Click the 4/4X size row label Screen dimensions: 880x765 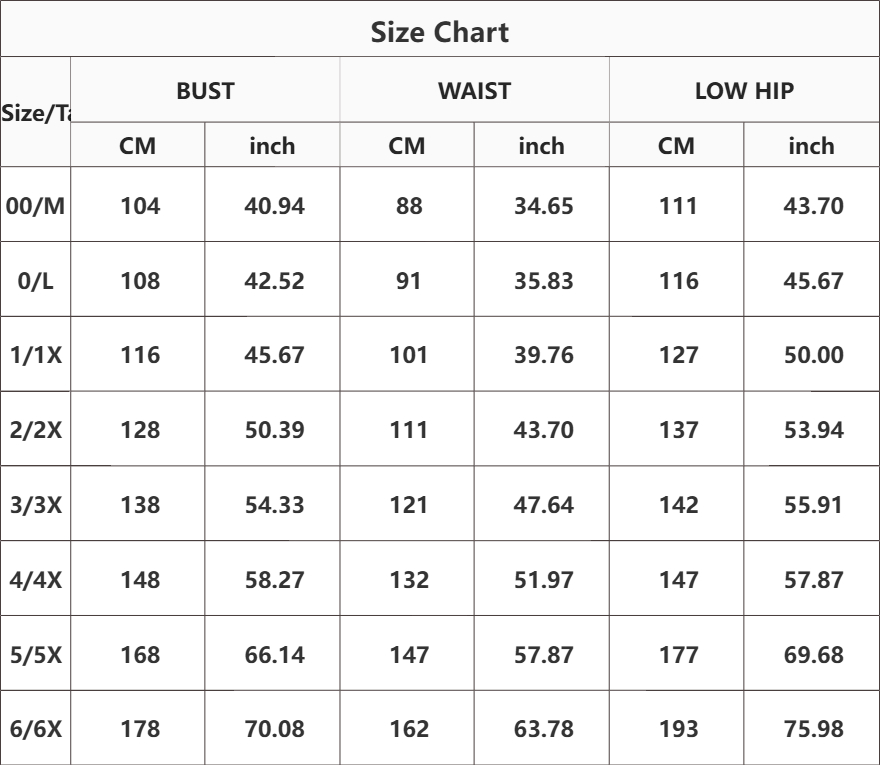pos(36,580)
